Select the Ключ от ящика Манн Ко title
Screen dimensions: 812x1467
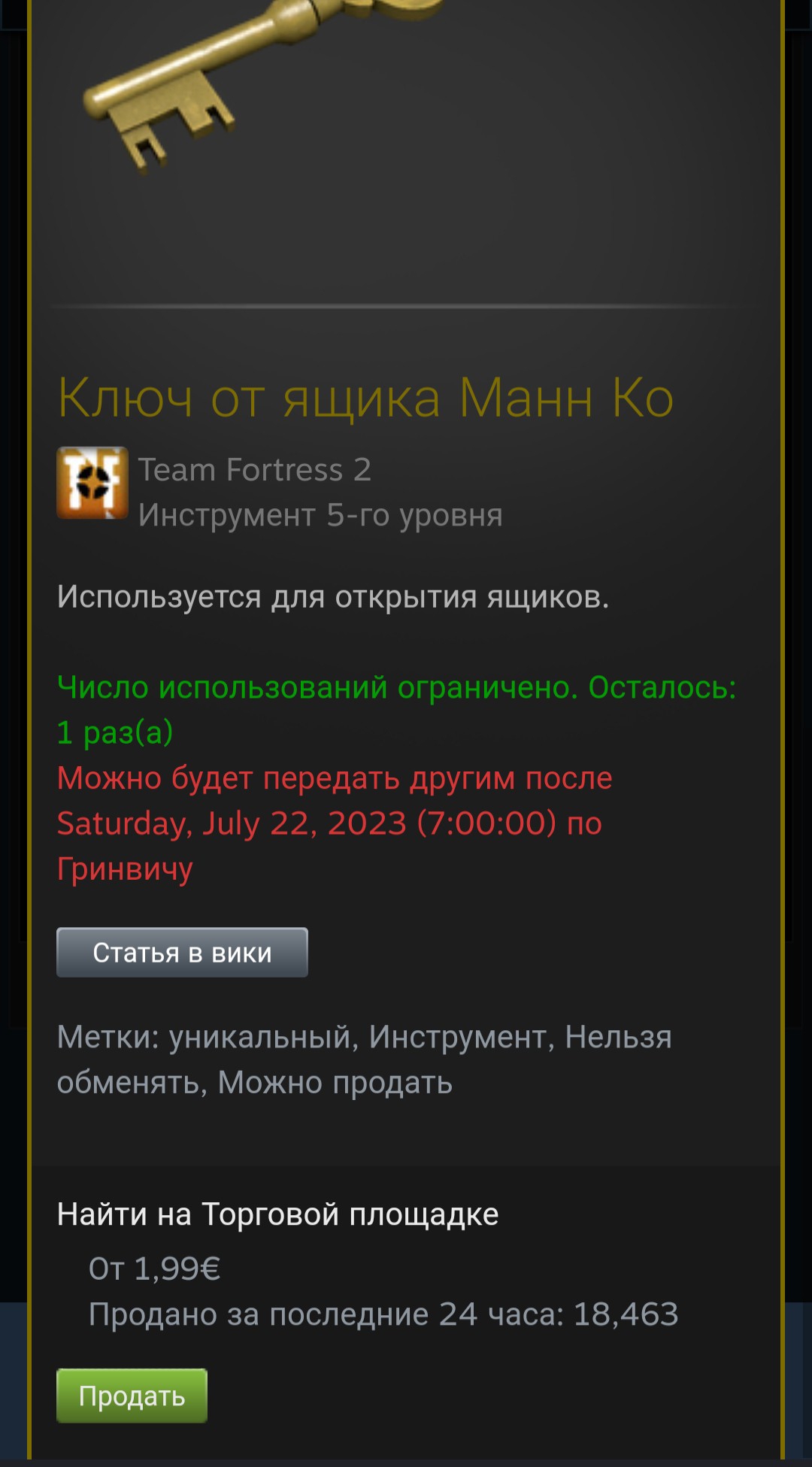[365, 397]
